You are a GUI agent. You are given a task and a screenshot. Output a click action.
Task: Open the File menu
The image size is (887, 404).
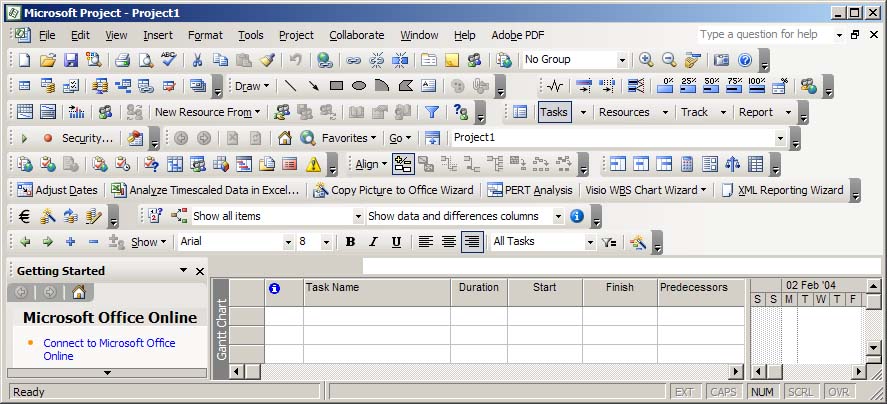tap(47, 35)
